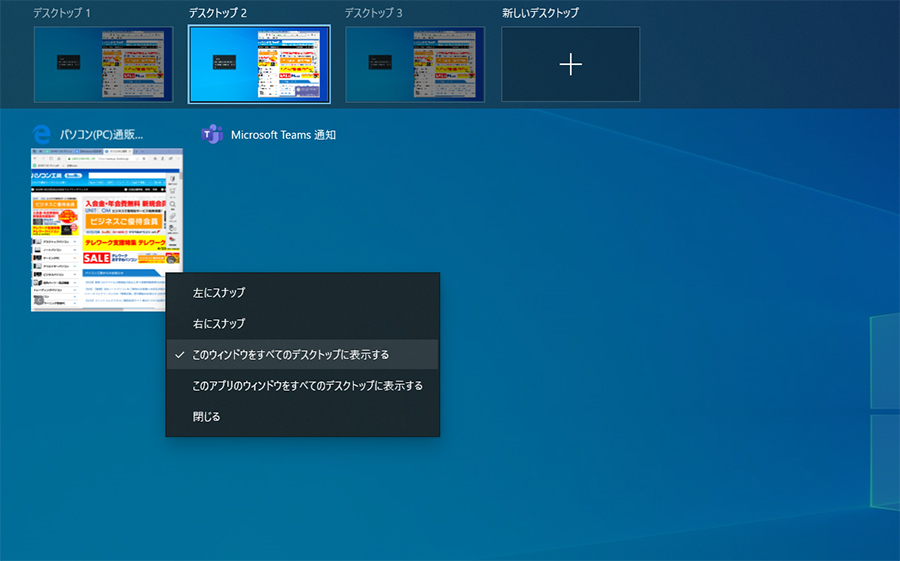Select the Desktop 1 (デスクトップ 1) thumbnail
Screen dimensions: 900x561
103,64
